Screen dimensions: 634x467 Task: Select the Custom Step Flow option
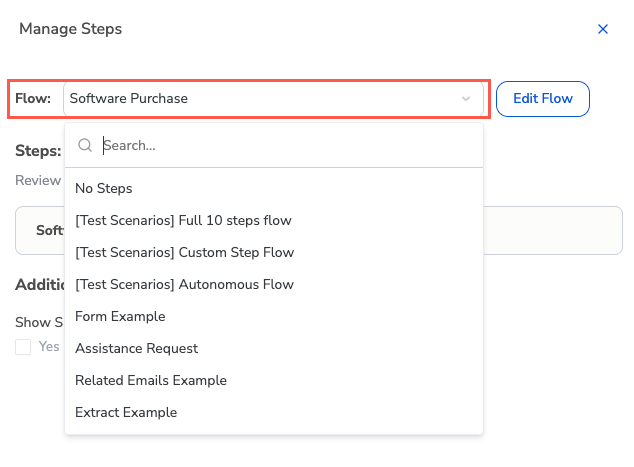[274, 252]
